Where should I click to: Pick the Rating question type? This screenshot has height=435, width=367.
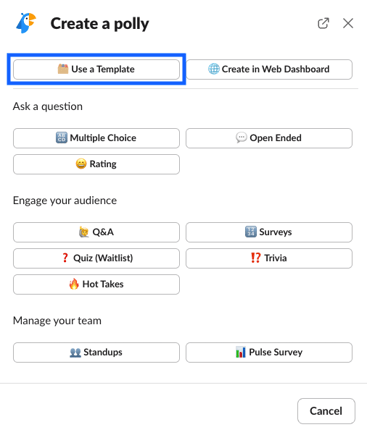96,164
